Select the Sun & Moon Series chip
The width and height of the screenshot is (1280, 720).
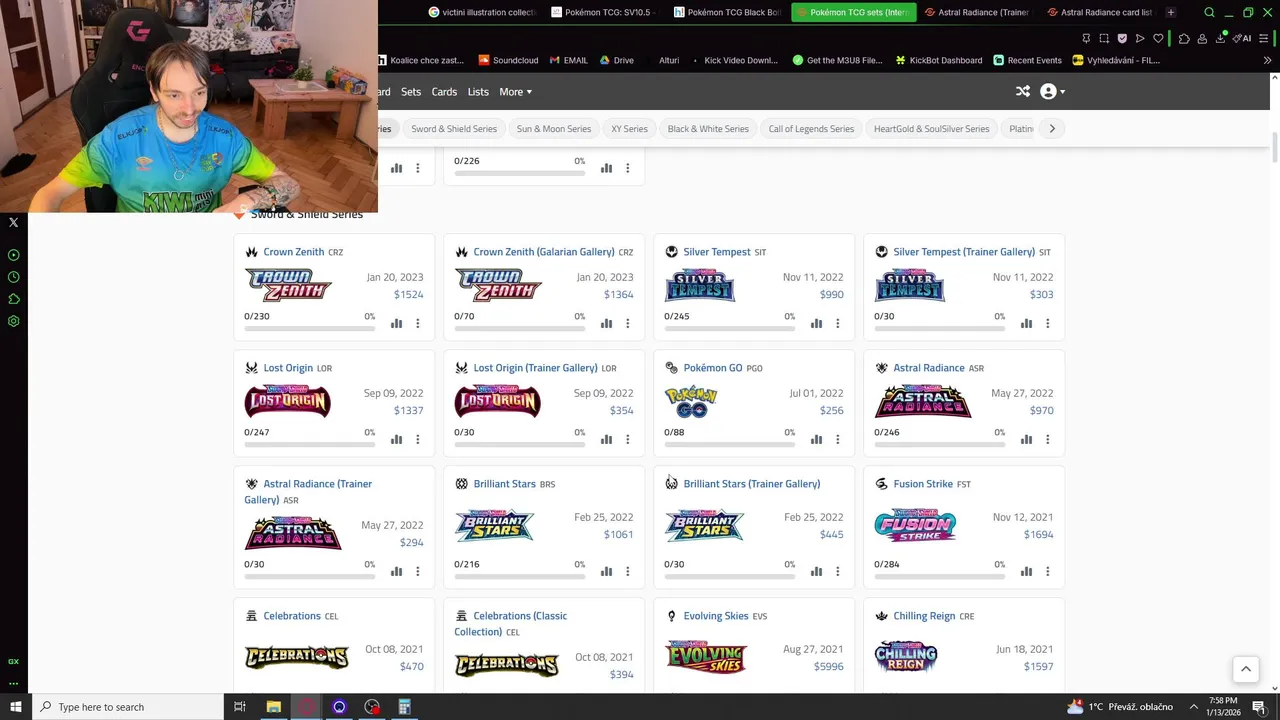[553, 128]
